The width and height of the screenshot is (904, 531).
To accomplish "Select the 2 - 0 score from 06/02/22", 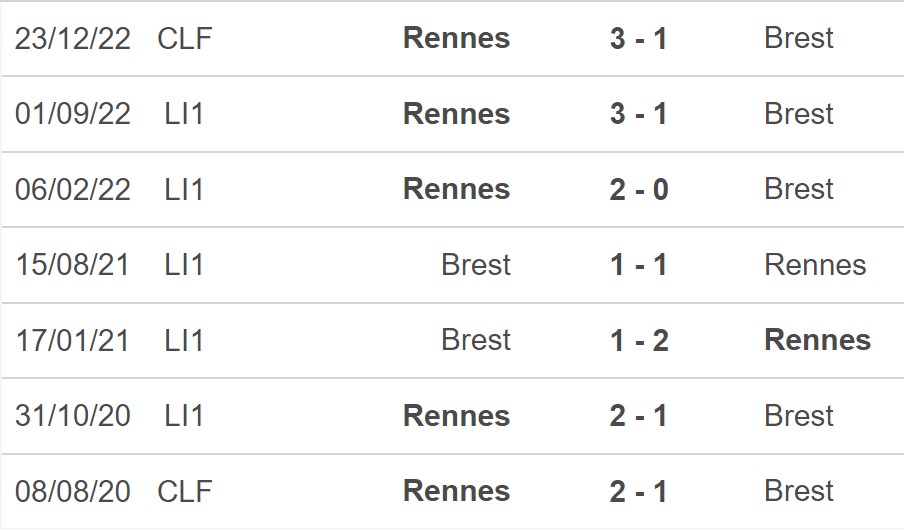I will coord(638,190).
